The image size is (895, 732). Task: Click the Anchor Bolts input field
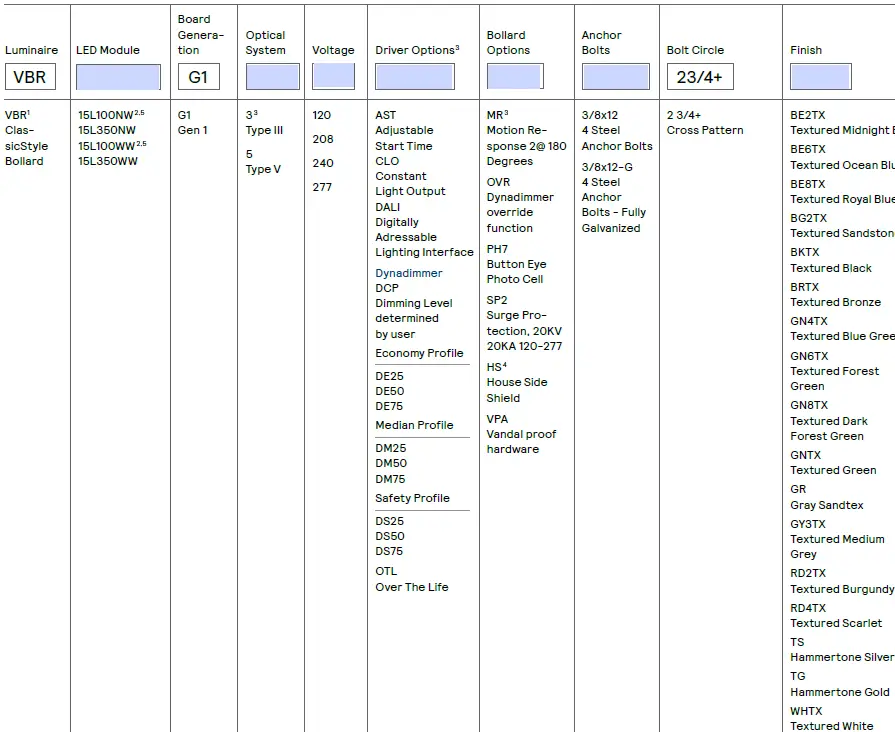pos(615,77)
